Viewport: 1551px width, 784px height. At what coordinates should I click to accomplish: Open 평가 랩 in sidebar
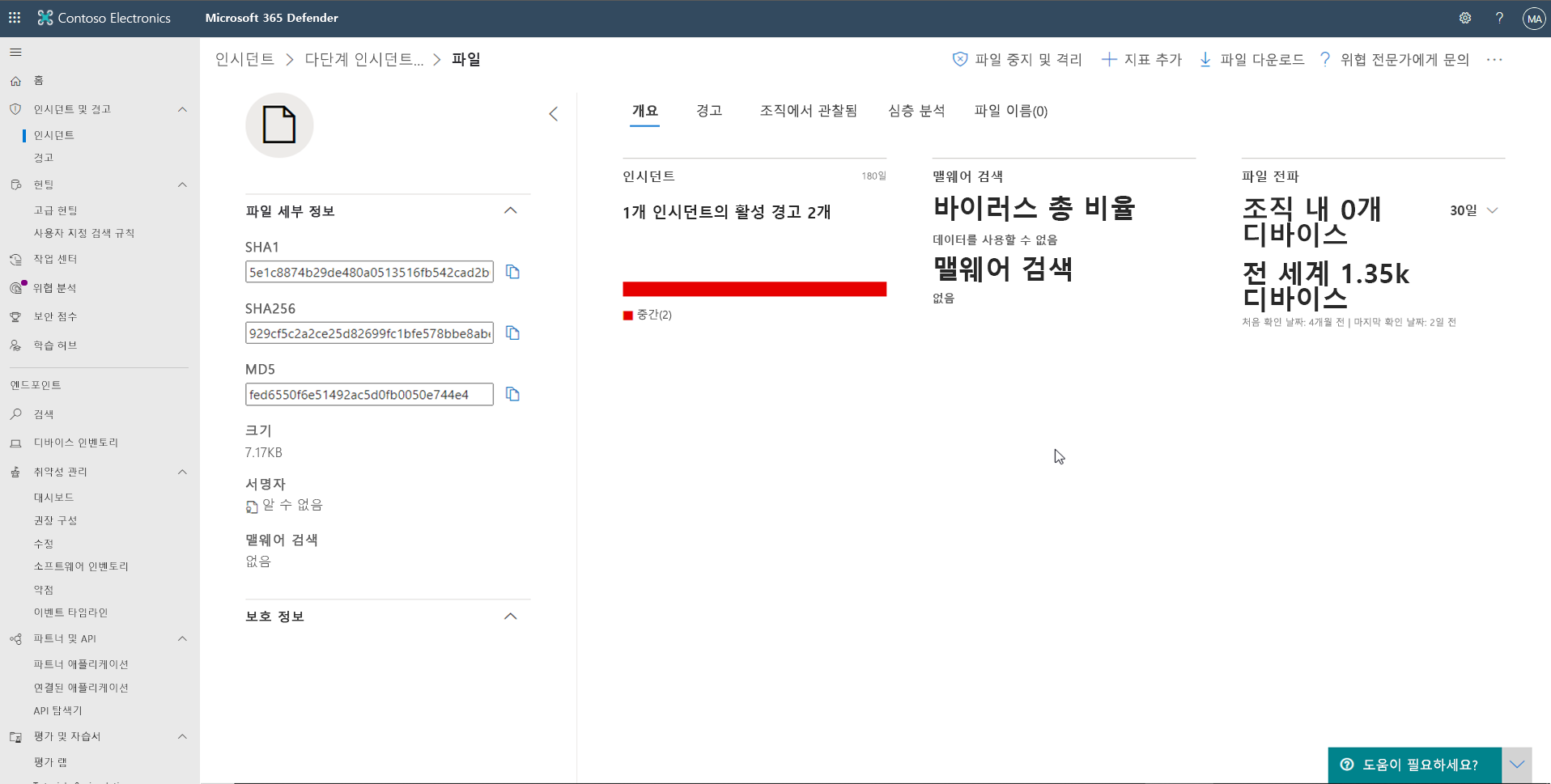click(x=50, y=762)
